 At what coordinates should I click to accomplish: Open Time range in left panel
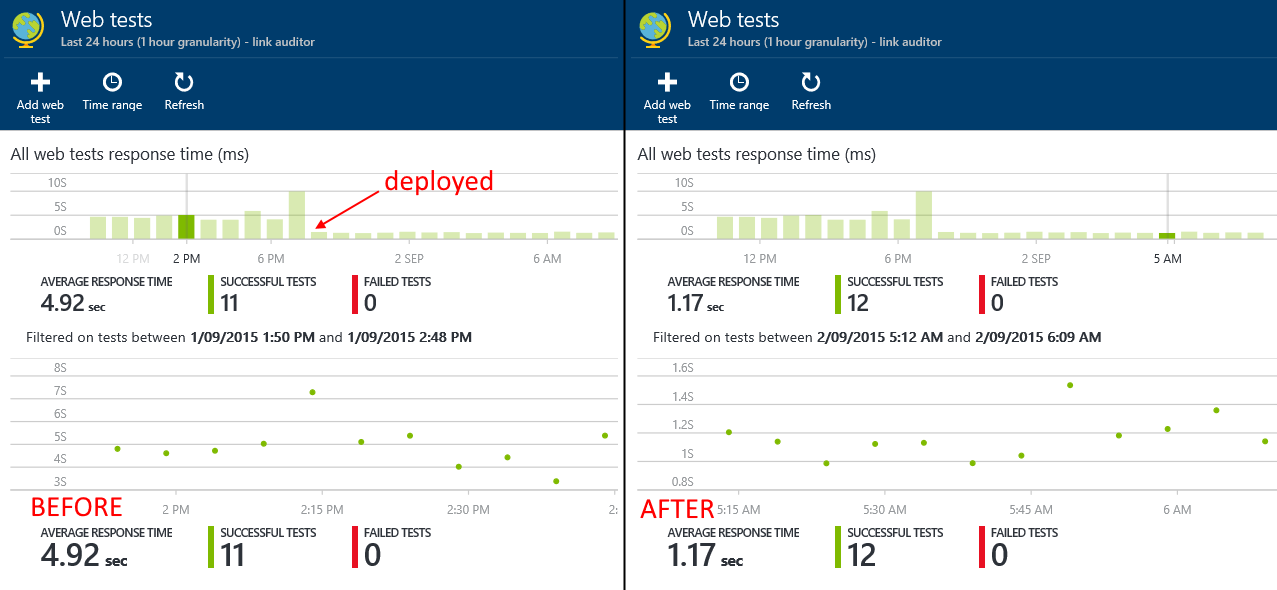112,91
